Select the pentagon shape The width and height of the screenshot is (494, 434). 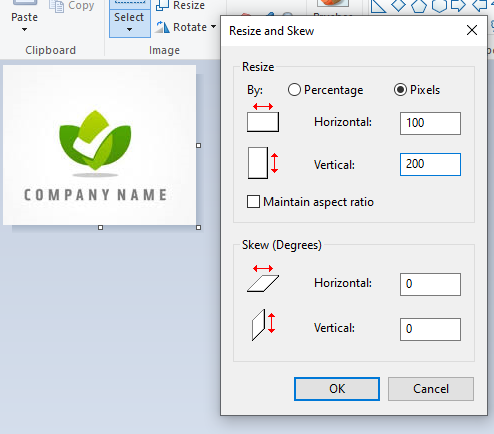(419, 6)
